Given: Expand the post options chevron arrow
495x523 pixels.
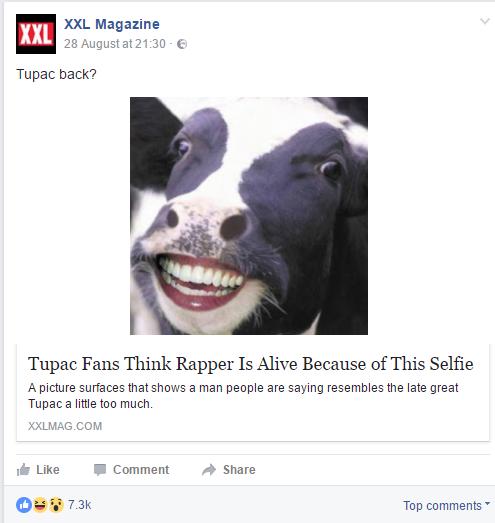Looking at the screenshot, I should [484, 21].
